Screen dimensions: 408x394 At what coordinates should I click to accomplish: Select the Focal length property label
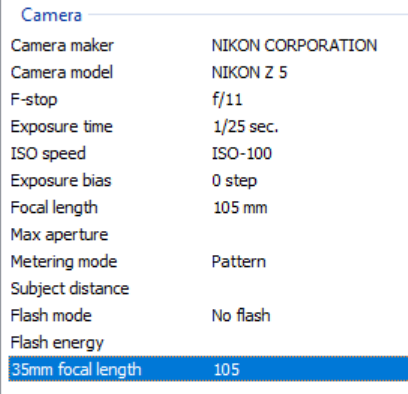click(54, 208)
